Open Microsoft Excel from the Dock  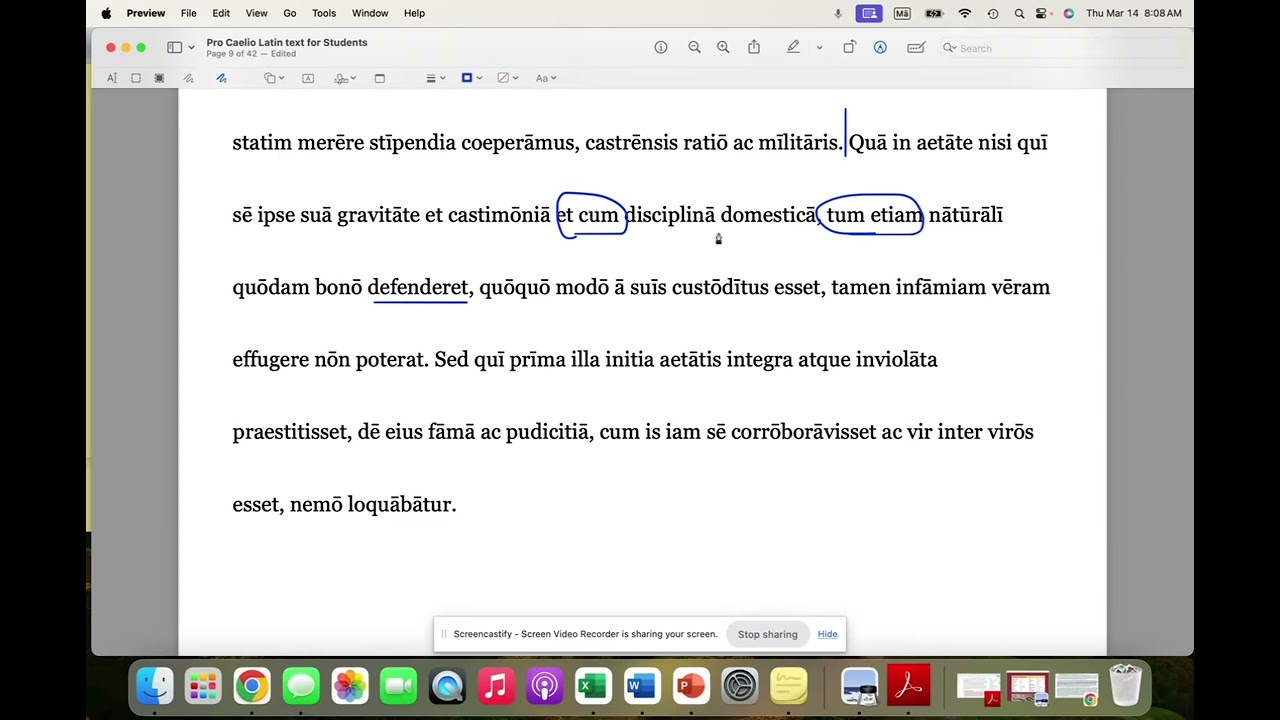593,686
